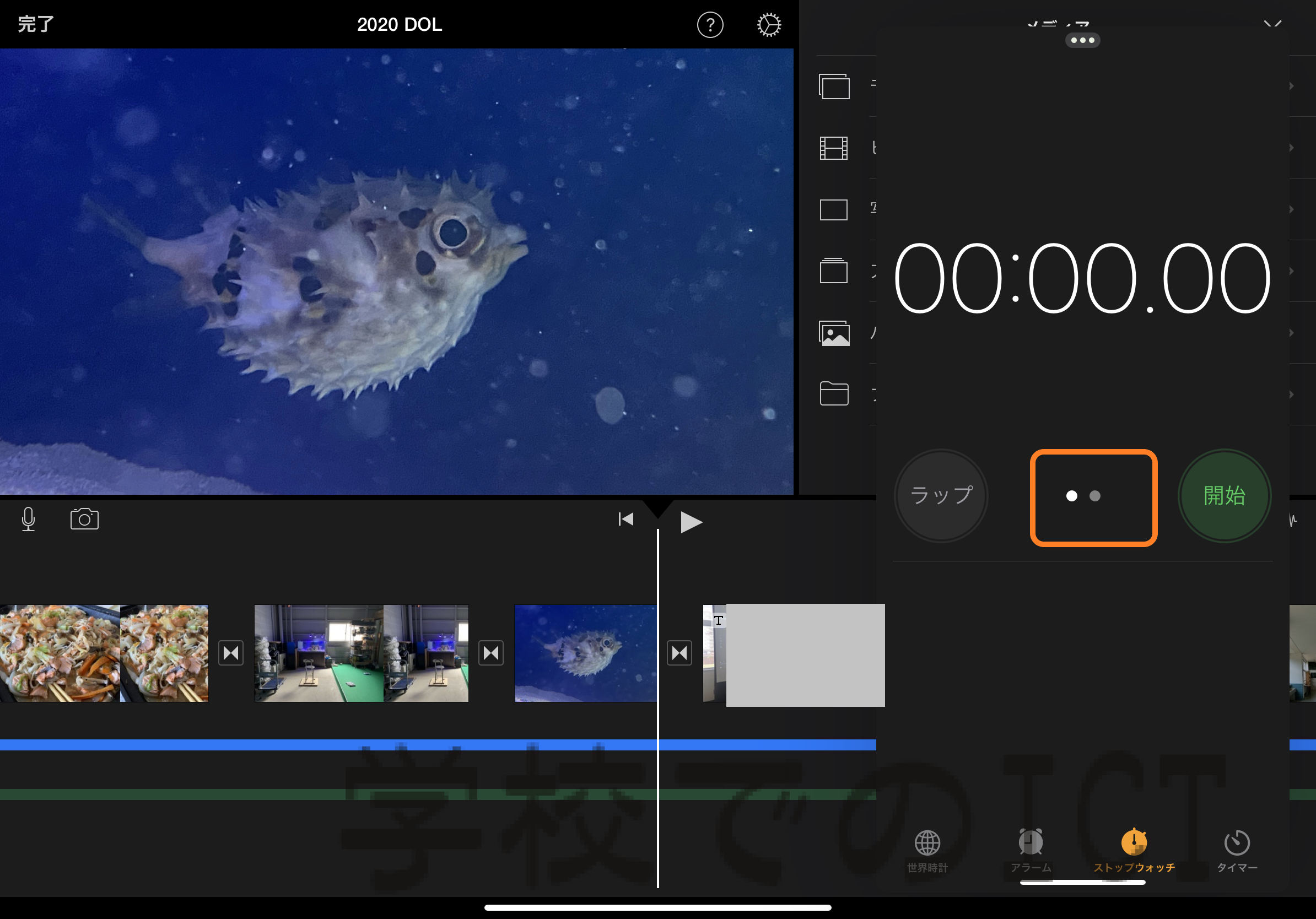
Task: Select the stir-fry food clip in timeline
Action: click(x=104, y=653)
